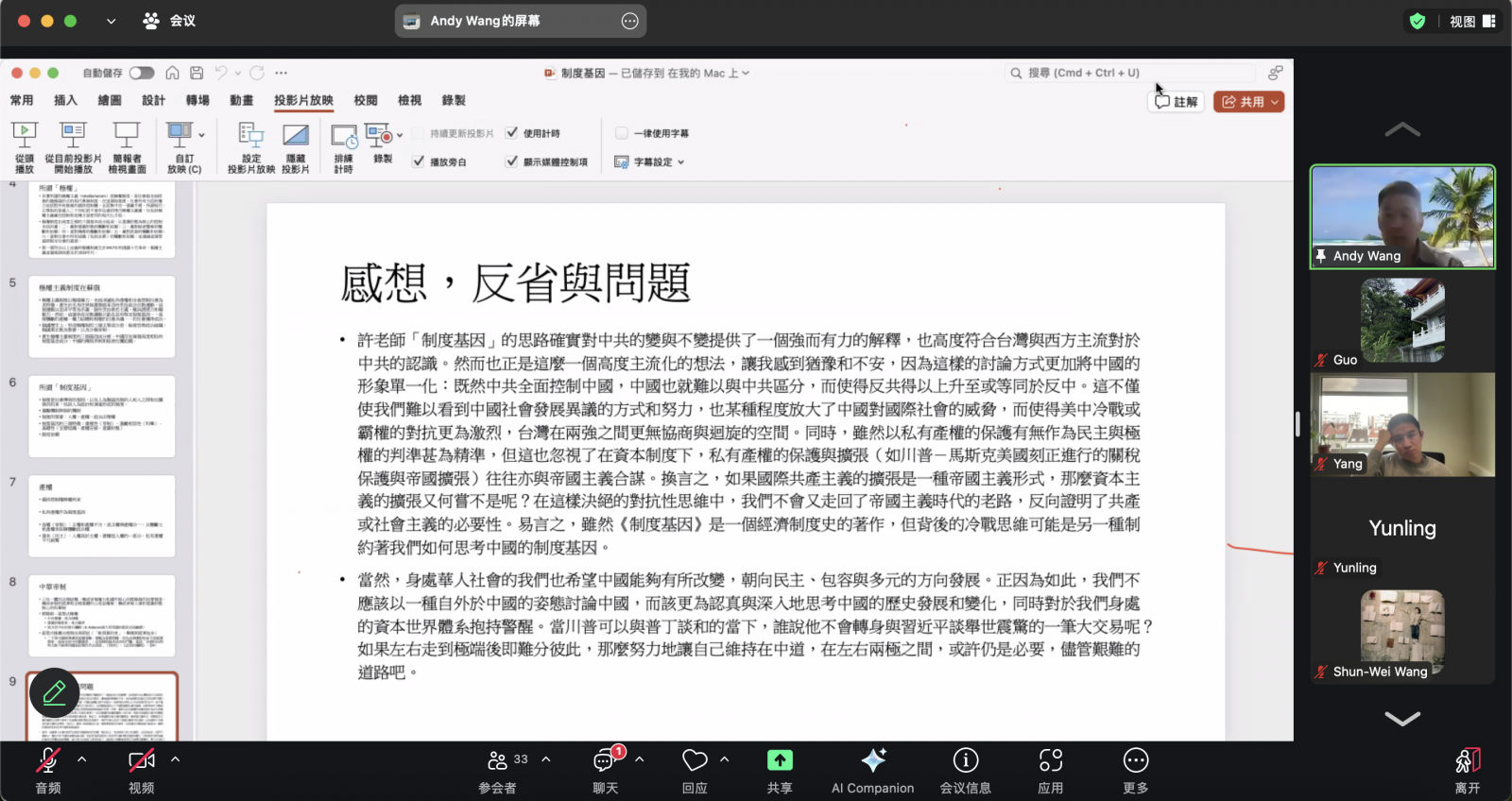
Task: Open the participants list
Action: (x=498, y=761)
